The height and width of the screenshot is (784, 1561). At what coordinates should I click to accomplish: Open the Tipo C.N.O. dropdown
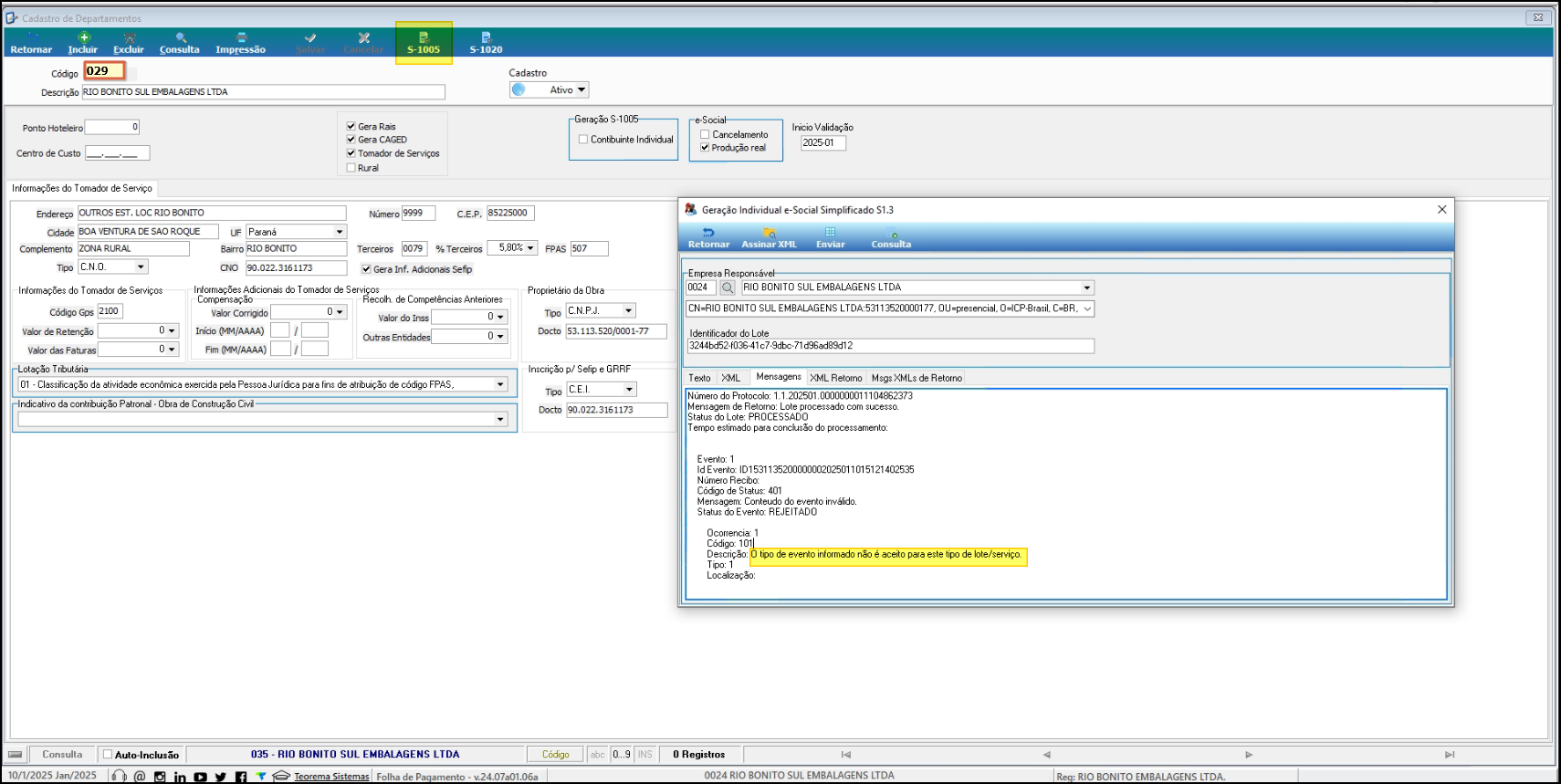point(141,267)
